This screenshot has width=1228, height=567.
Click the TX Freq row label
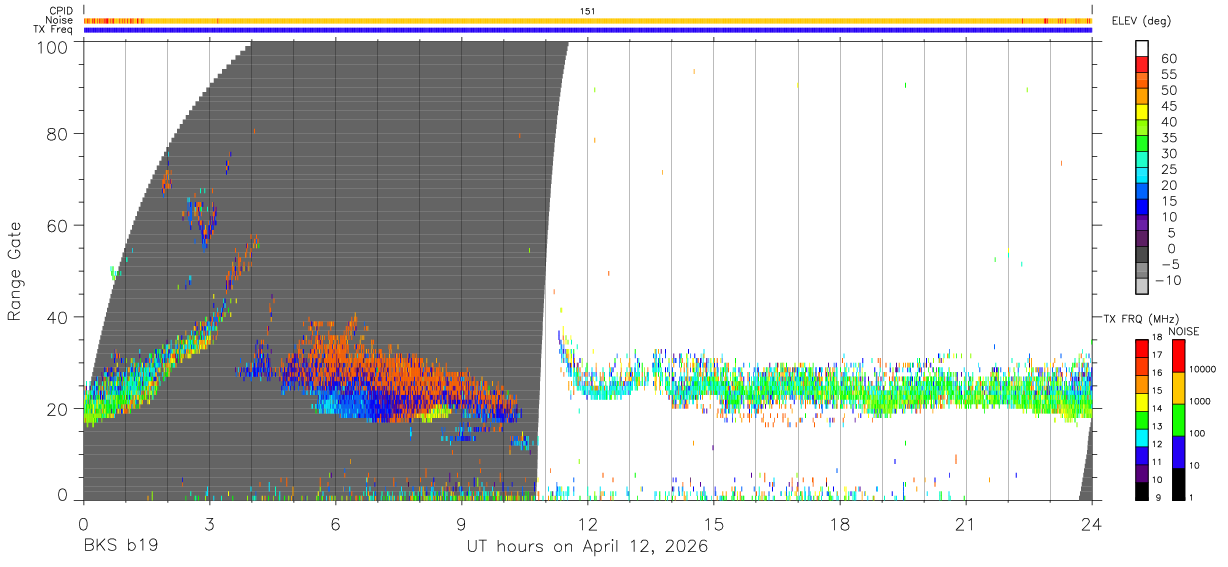pos(53,30)
